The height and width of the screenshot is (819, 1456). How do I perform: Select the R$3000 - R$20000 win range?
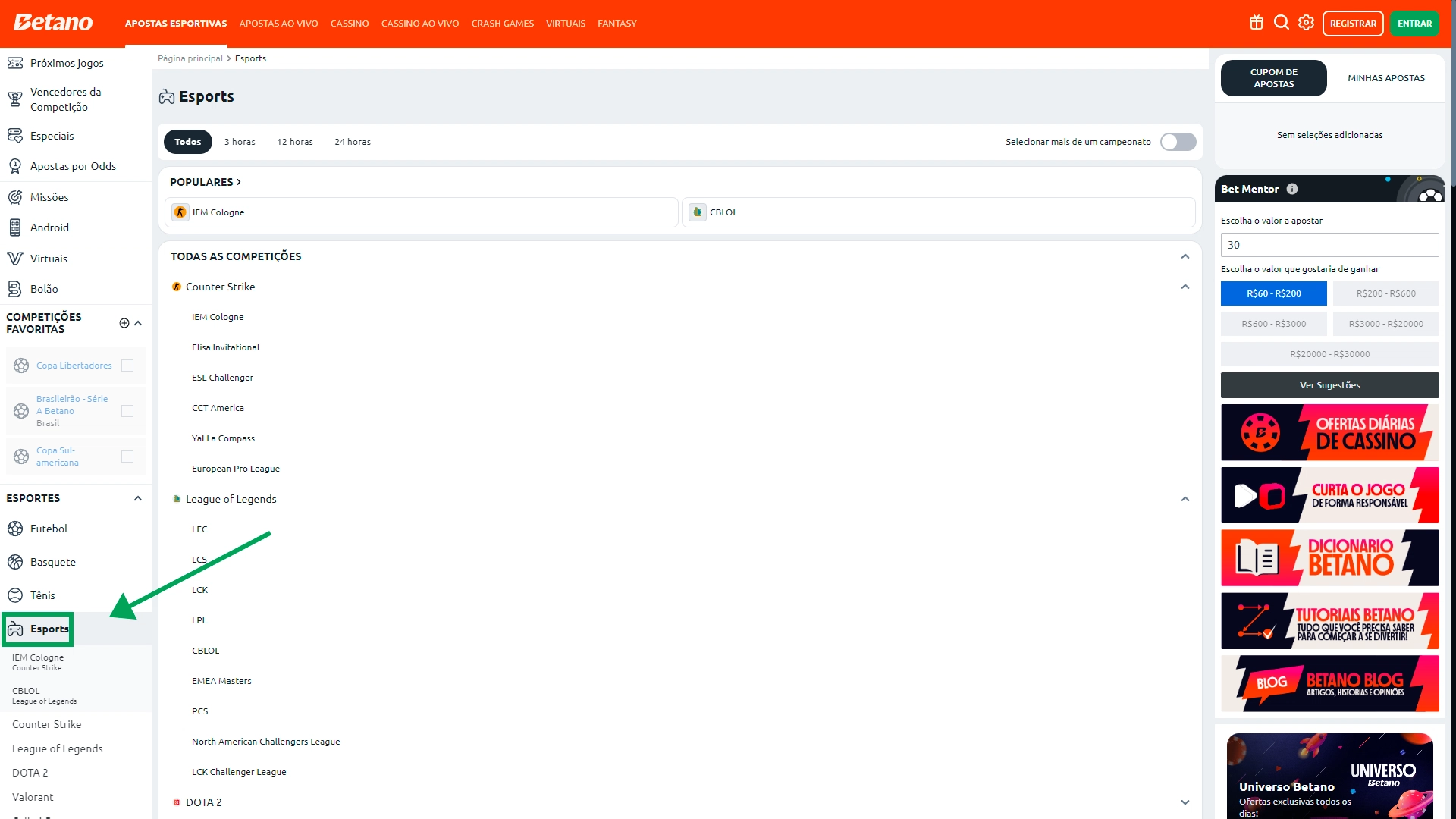(x=1386, y=324)
